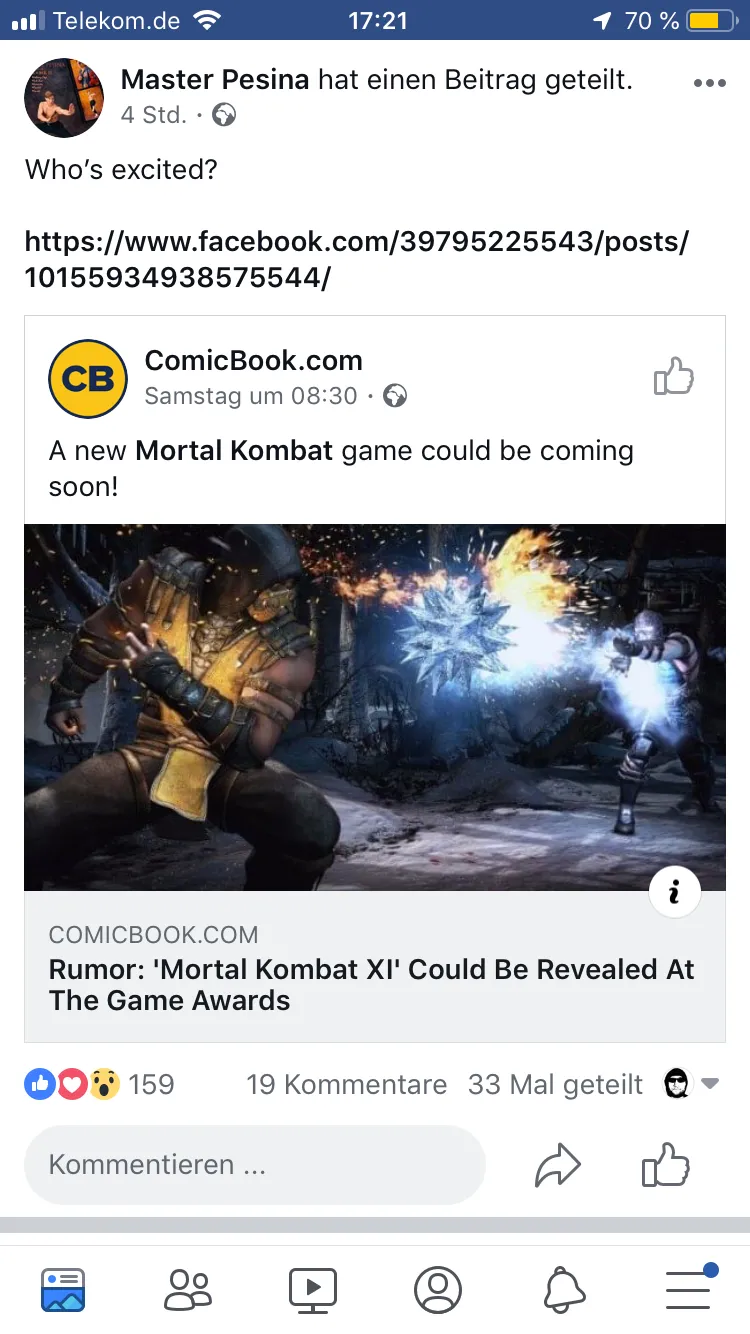Expand the react-as-profile dropdown arrow
This screenshot has width=750, height=1334.
(710, 1084)
